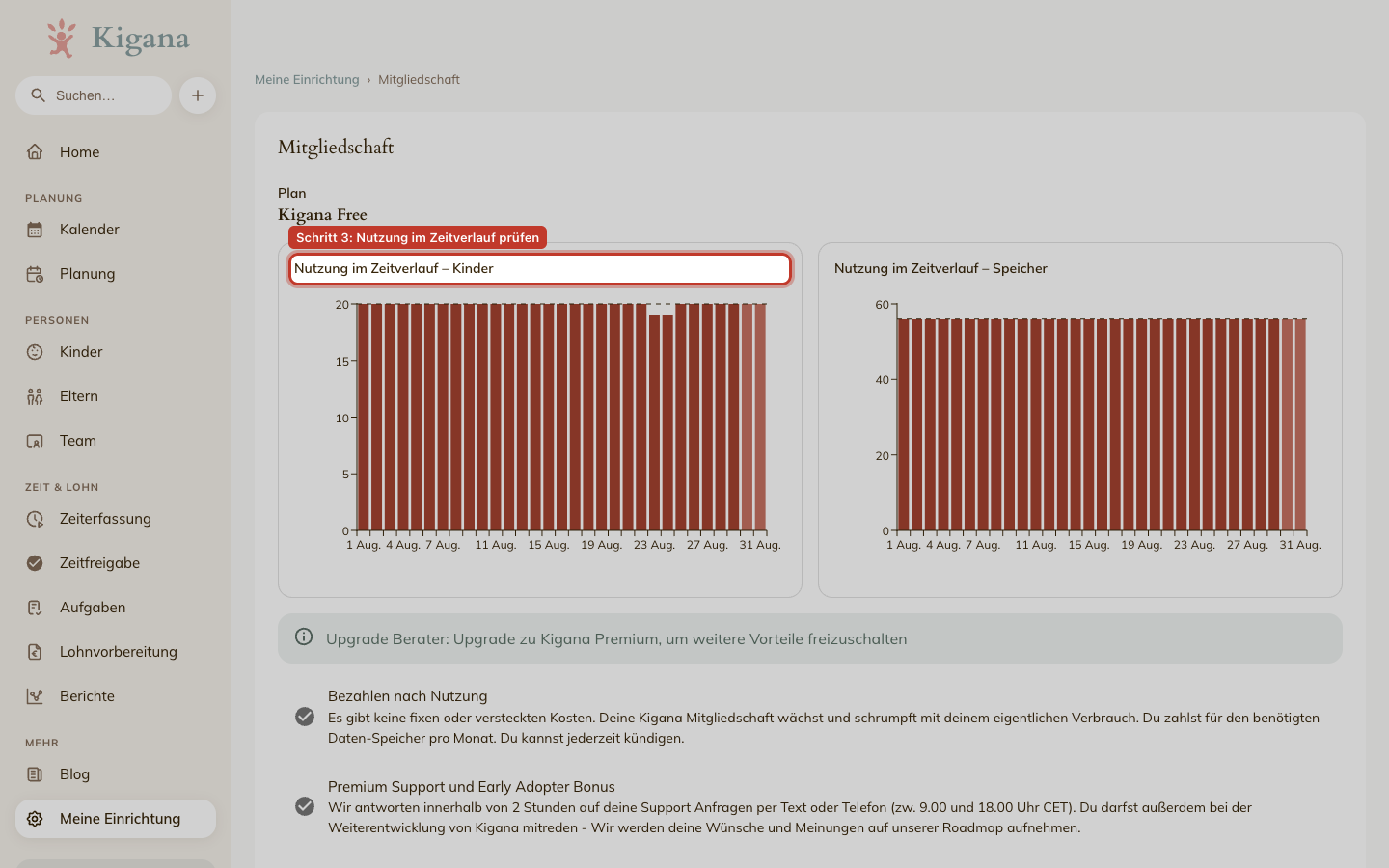Open Kinder via its smiley face icon

[35, 352]
